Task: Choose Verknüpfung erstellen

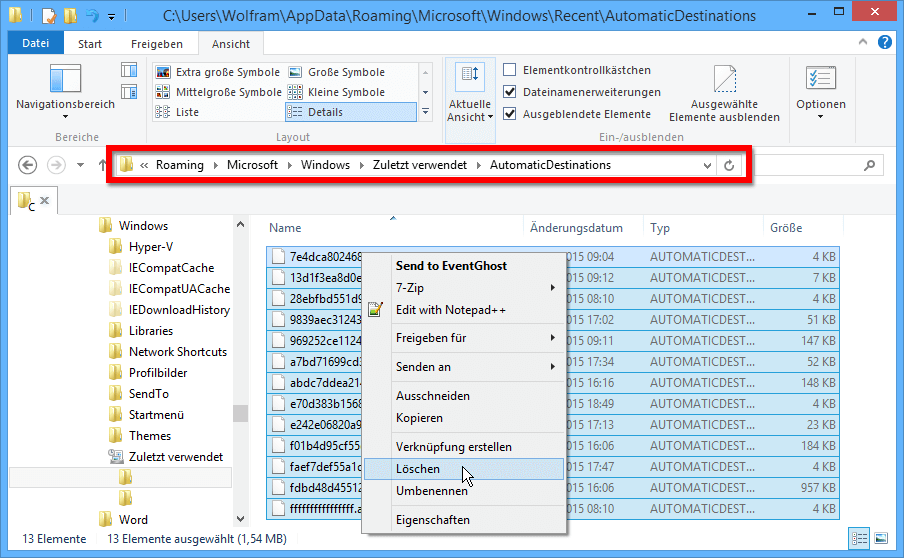Action: (x=464, y=447)
